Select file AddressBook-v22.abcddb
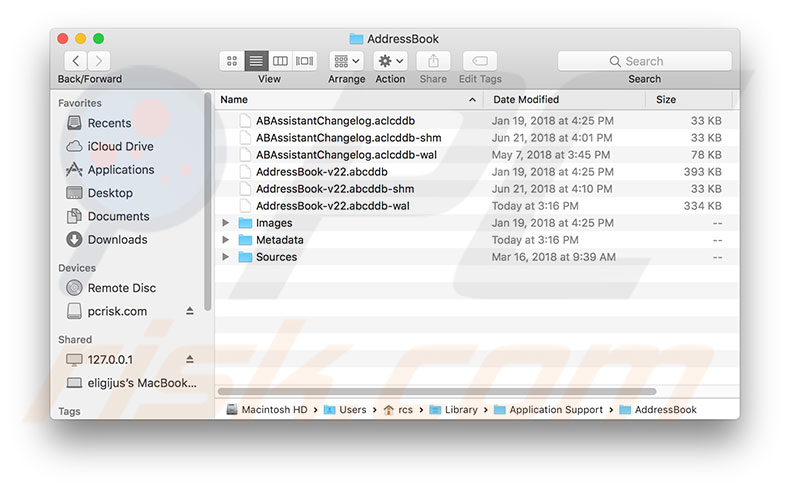The height and width of the screenshot is (491, 790). tap(321, 172)
